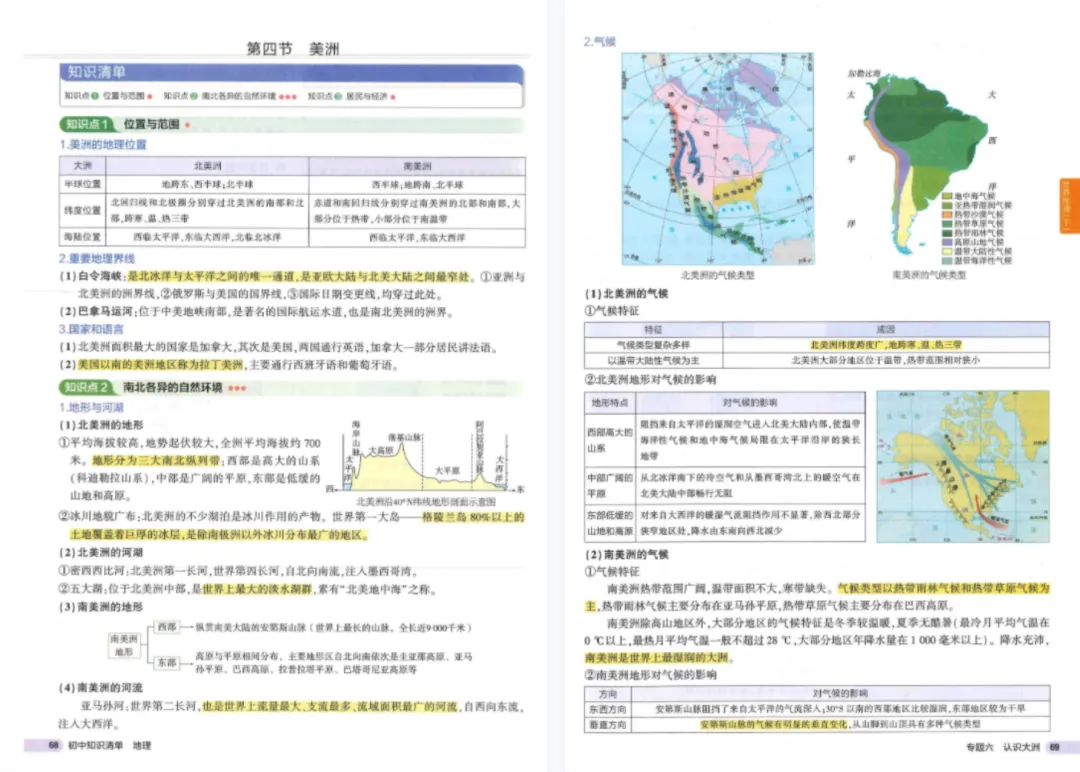
Task: Click the left page footer '初中知识清单 地理'
Action: [x=110, y=746]
